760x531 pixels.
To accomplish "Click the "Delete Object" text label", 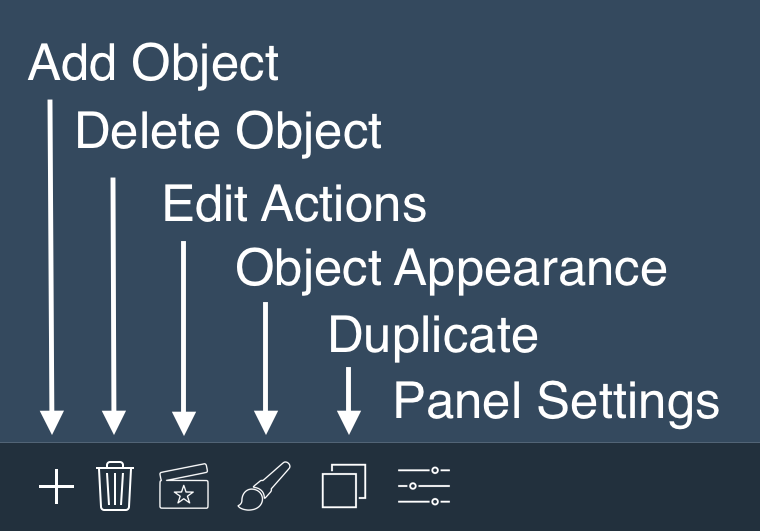I will point(229,132).
